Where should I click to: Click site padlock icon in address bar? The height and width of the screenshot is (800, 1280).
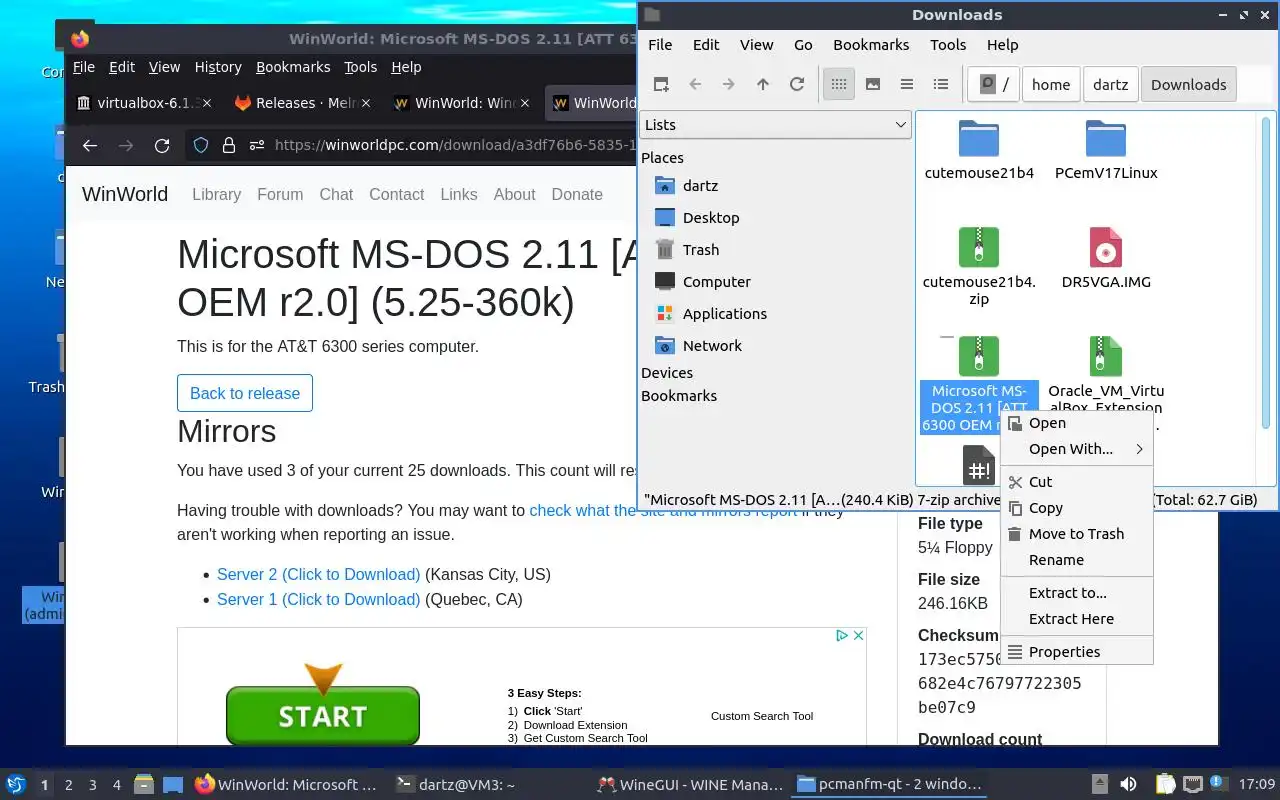click(229, 145)
